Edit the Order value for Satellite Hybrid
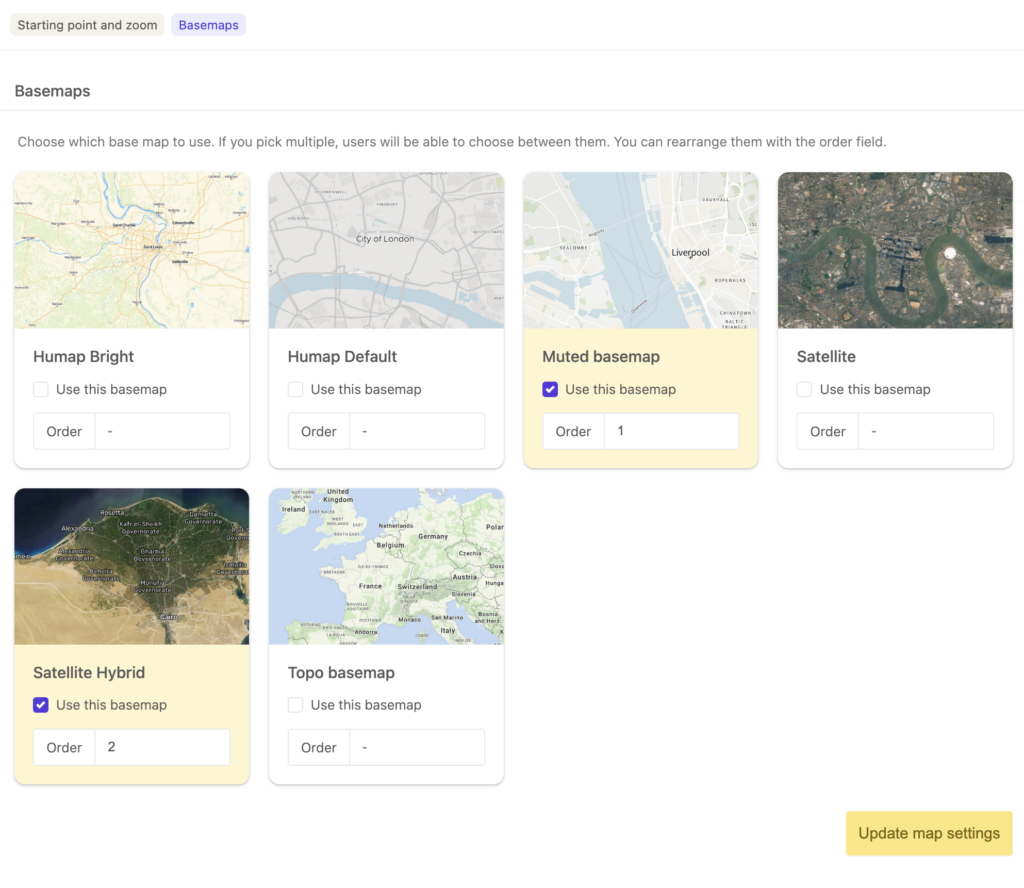The image size is (1024, 888). [x=163, y=747]
